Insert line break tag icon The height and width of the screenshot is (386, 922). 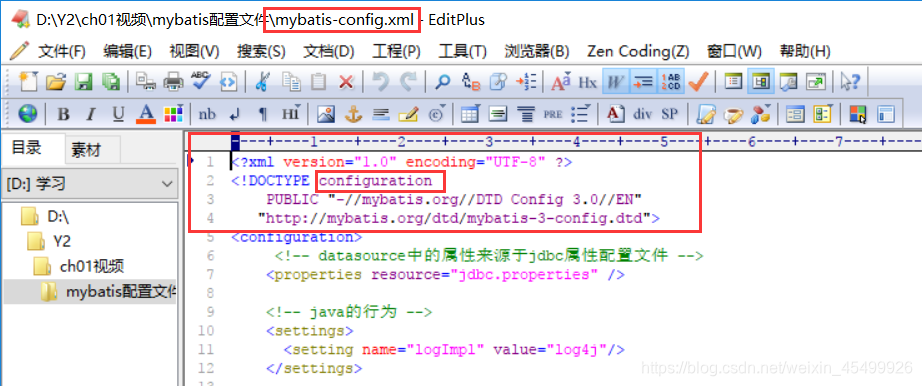point(235,114)
